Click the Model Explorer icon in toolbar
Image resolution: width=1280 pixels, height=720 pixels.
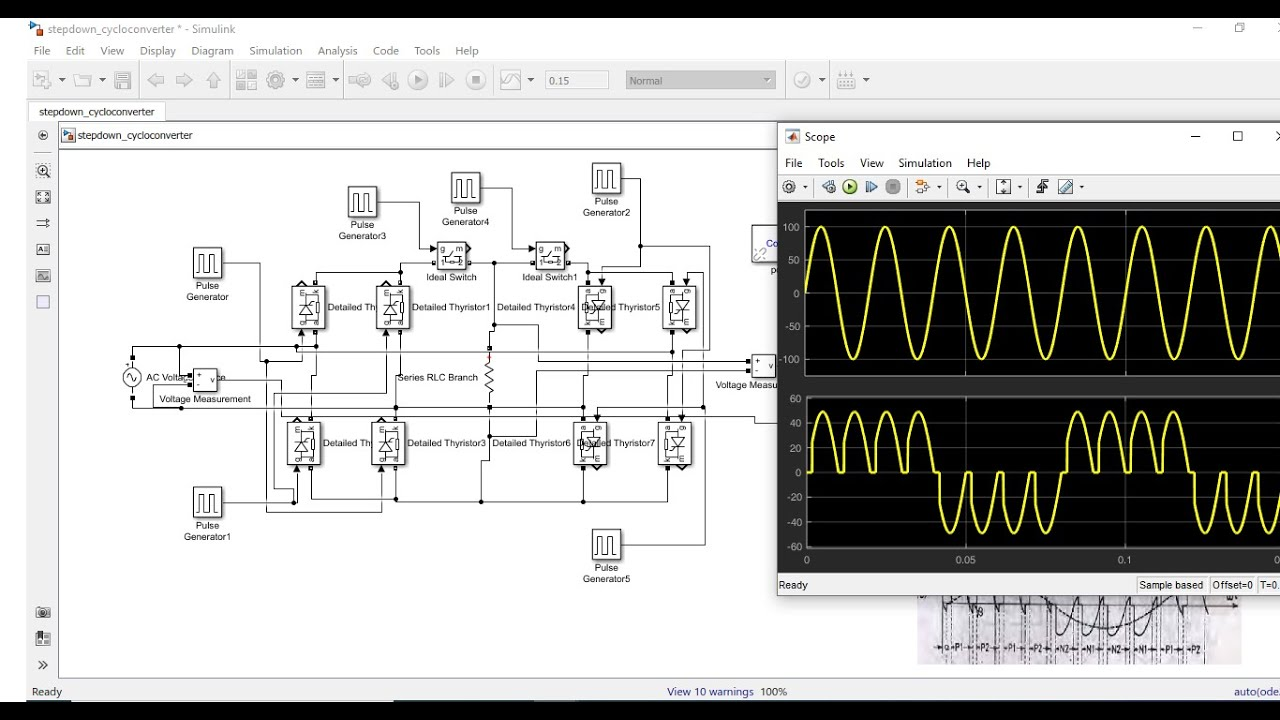[x=316, y=80]
